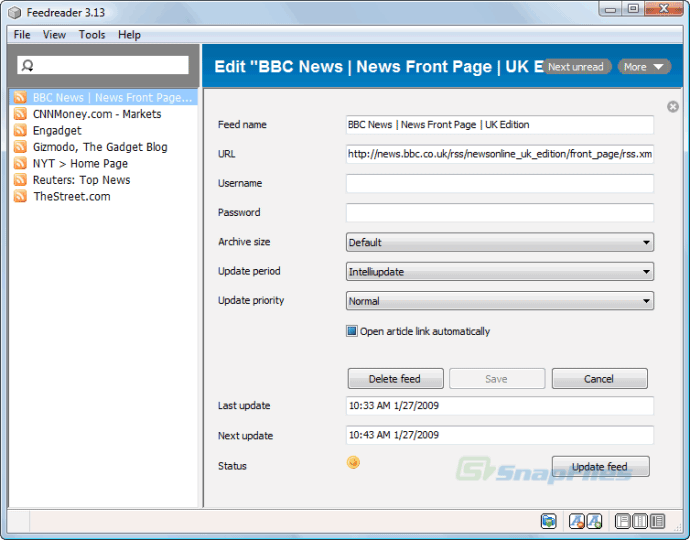
Task: Click the Feedreader cube icon in title bar
Action: coord(15,13)
